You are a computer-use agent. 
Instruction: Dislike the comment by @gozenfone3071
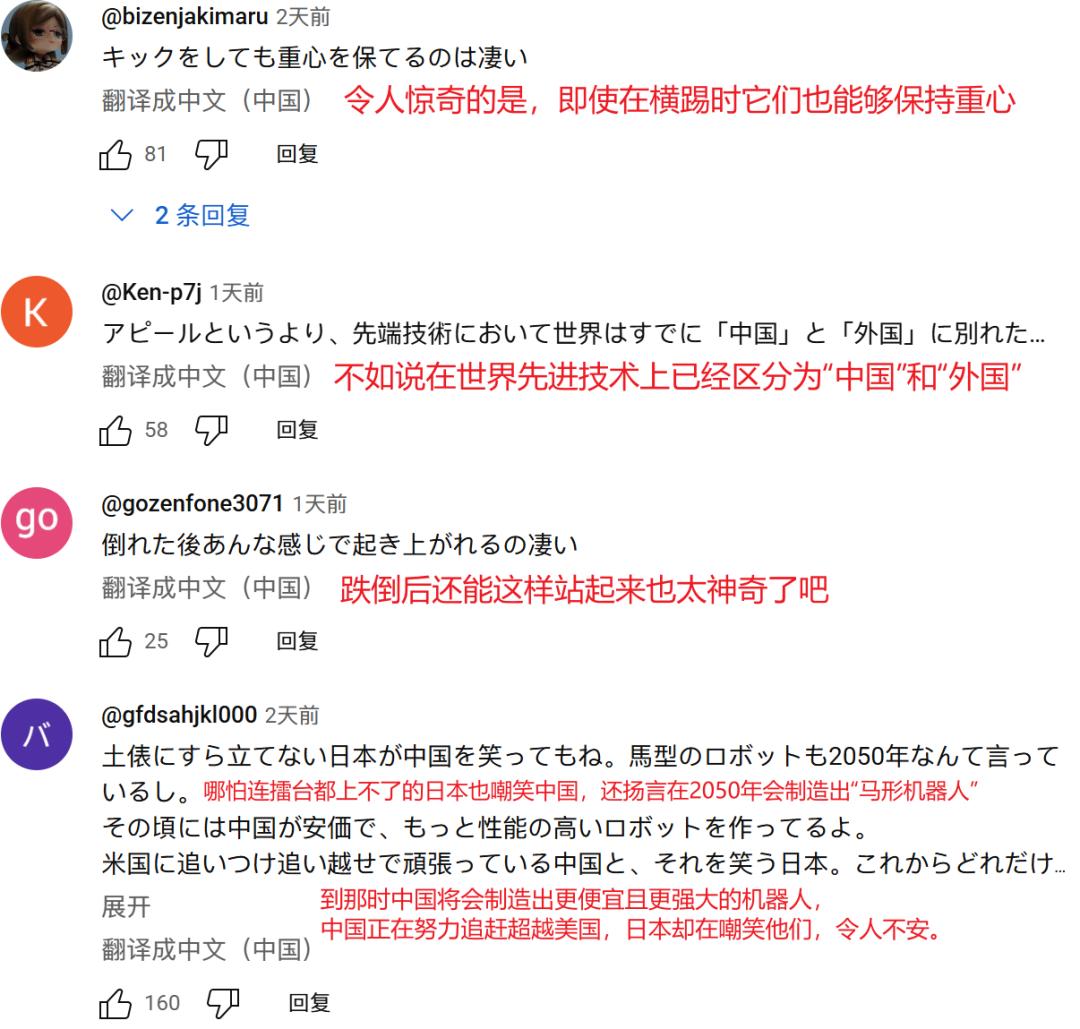pyautogui.click(x=211, y=642)
